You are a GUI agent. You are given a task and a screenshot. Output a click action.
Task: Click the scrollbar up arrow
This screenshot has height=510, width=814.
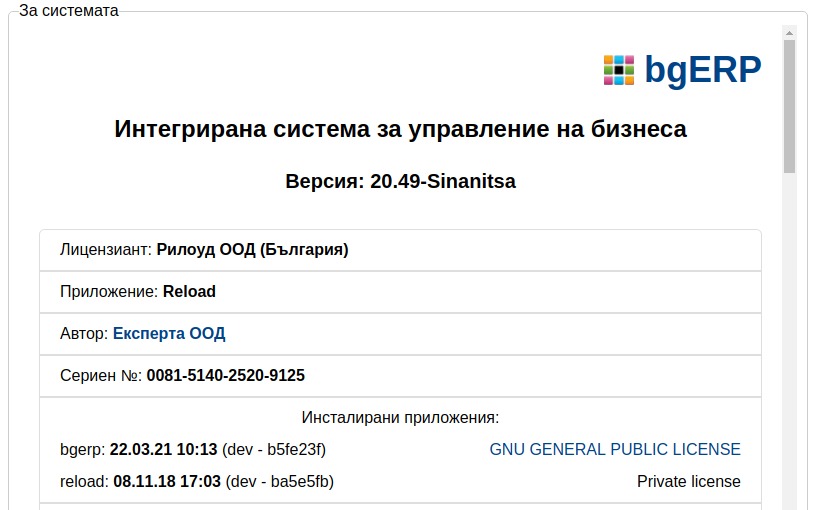pyautogui.click(x=790, y=33)
